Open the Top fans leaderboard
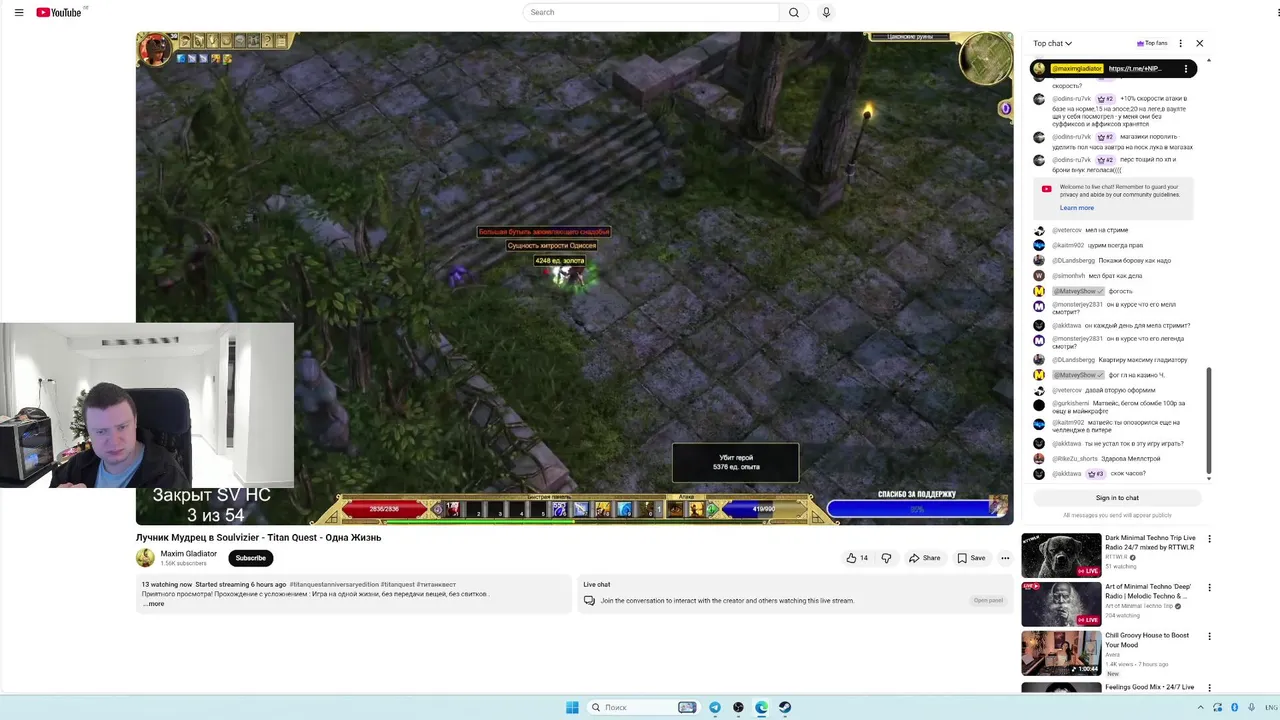1280x720 pixels. 1152,43
